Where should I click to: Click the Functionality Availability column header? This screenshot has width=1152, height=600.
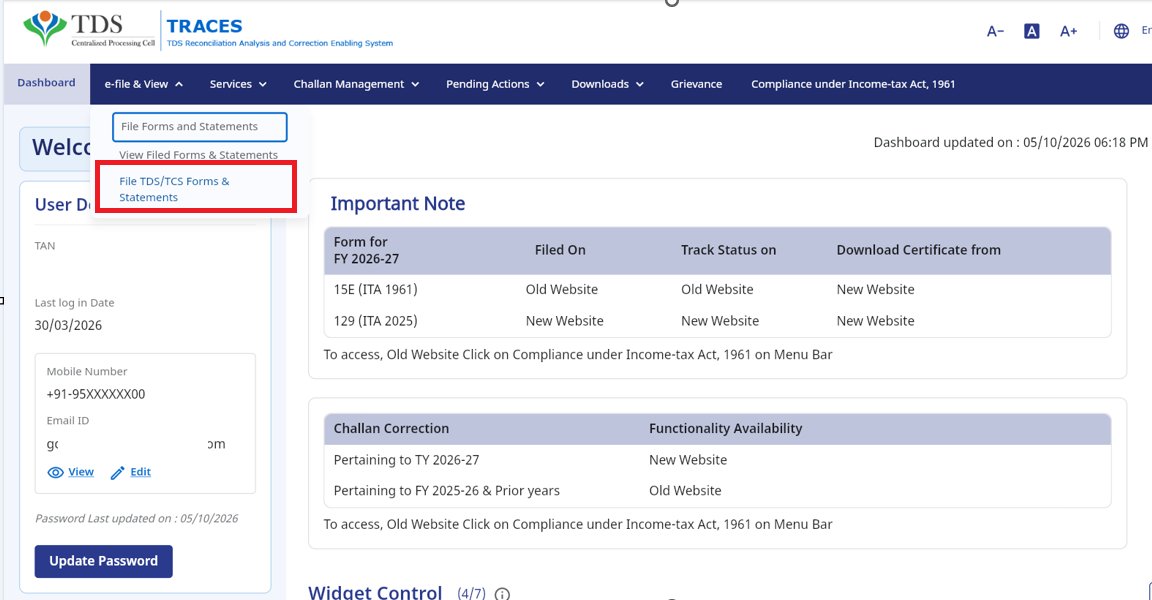[x=725, y=428]
